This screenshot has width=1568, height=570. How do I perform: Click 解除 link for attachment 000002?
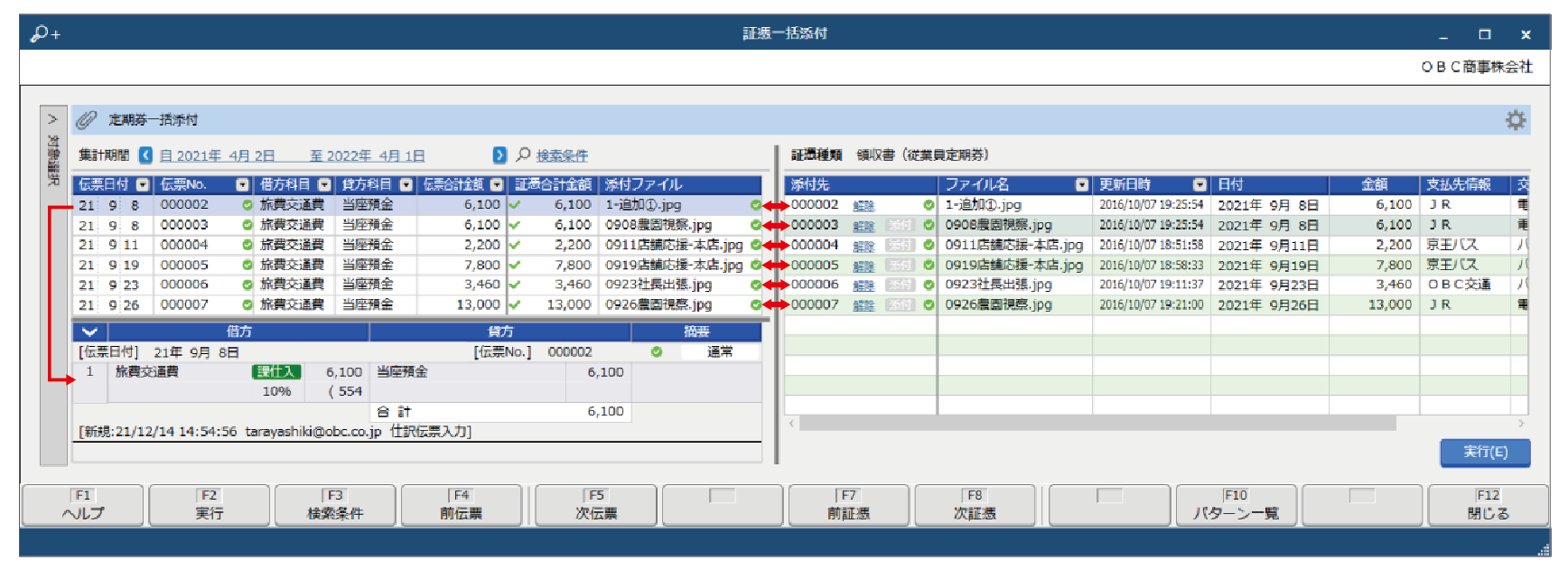[x=863, y=206]
